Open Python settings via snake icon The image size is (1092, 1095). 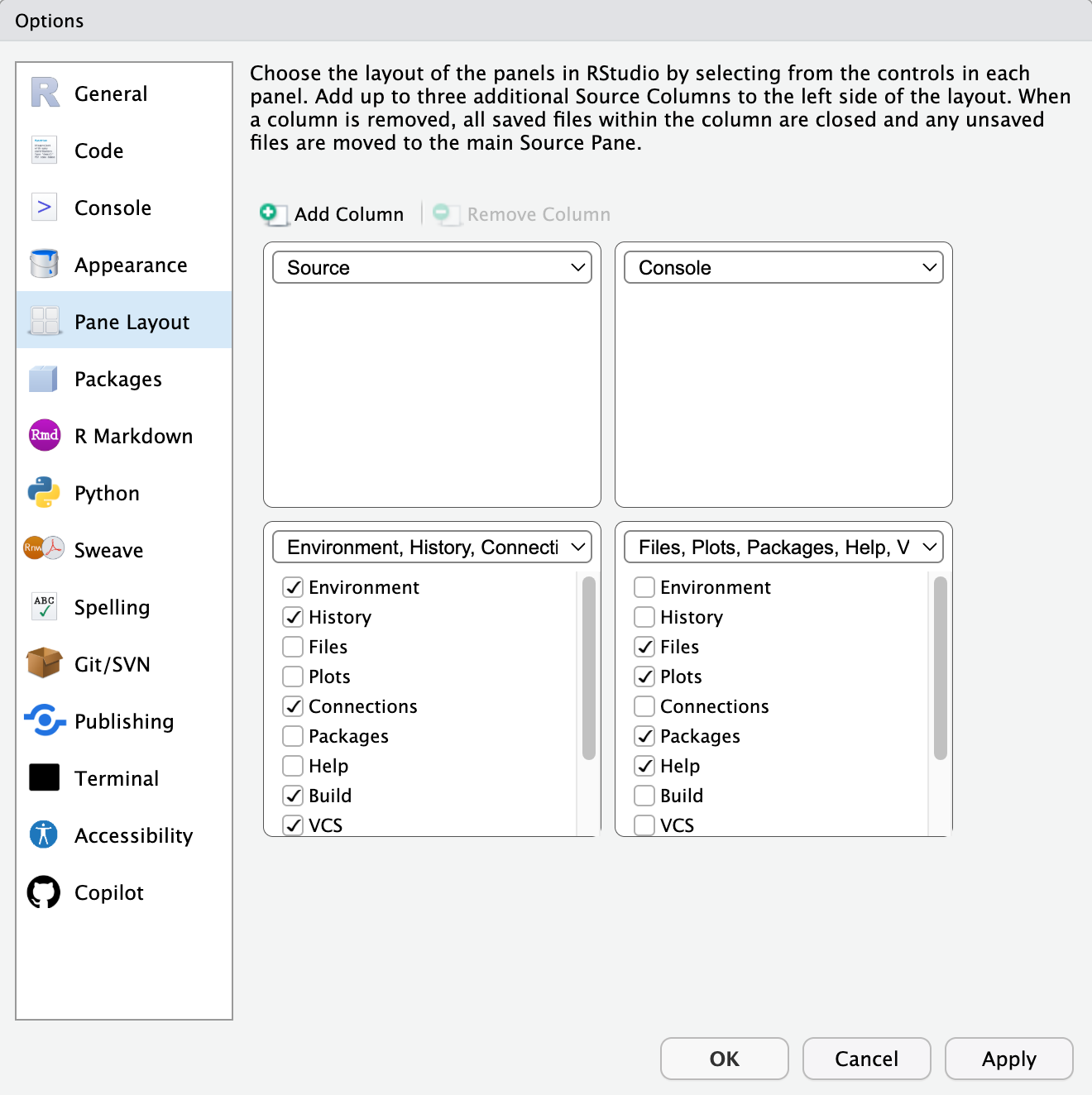[x=45, y=492]
